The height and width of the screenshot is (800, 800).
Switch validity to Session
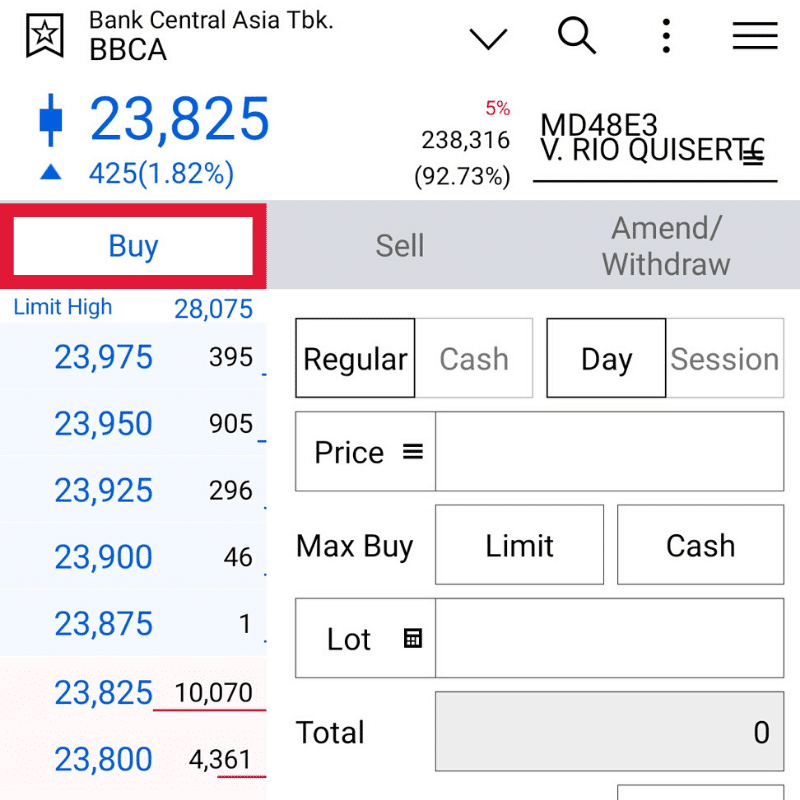coord(725,358)
